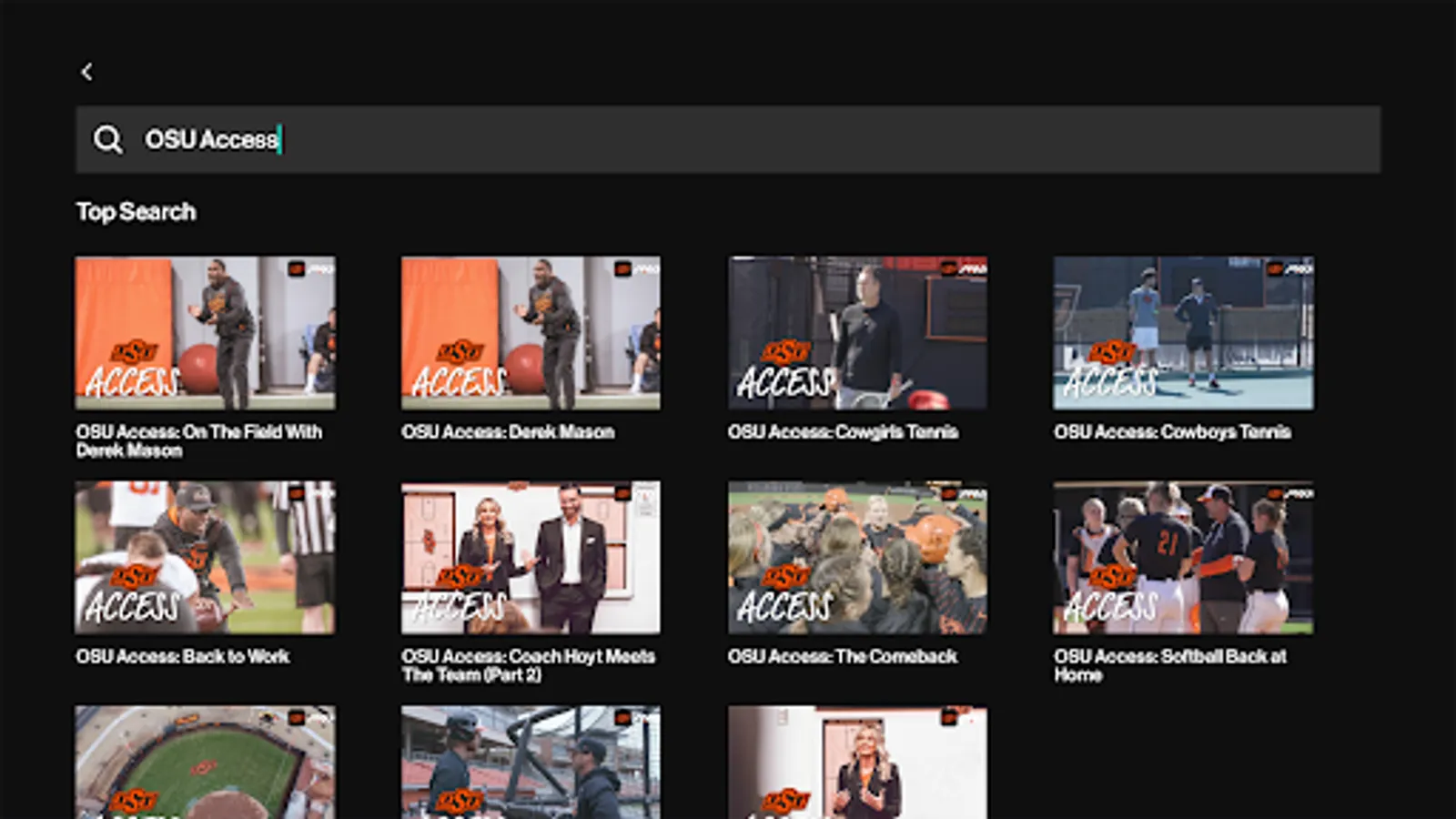Select title text "OSU Access: Back to Work"
The image size is (1456, 819).
183,656
